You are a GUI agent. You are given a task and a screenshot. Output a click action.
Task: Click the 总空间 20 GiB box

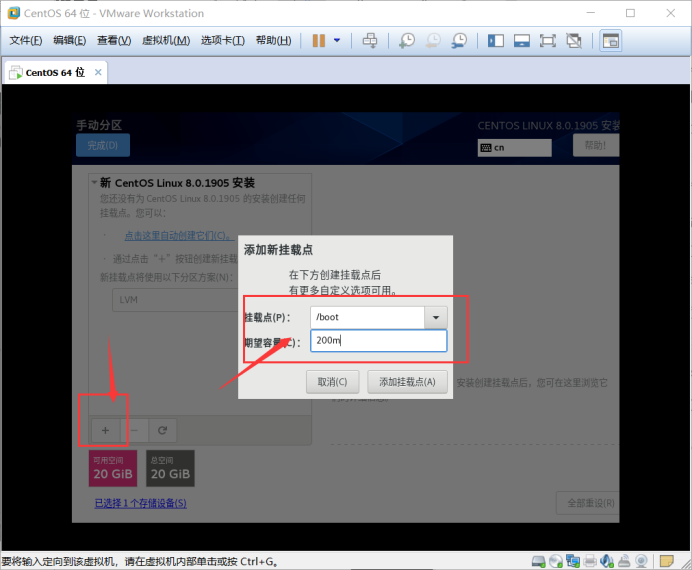(170, 468)
